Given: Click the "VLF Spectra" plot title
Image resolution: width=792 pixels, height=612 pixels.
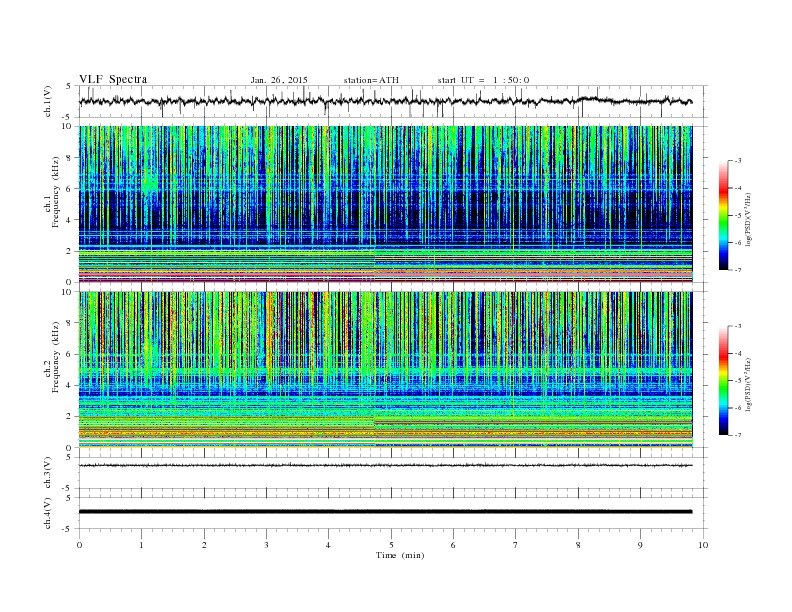Looking at the screenshot, I should (113, 79).
